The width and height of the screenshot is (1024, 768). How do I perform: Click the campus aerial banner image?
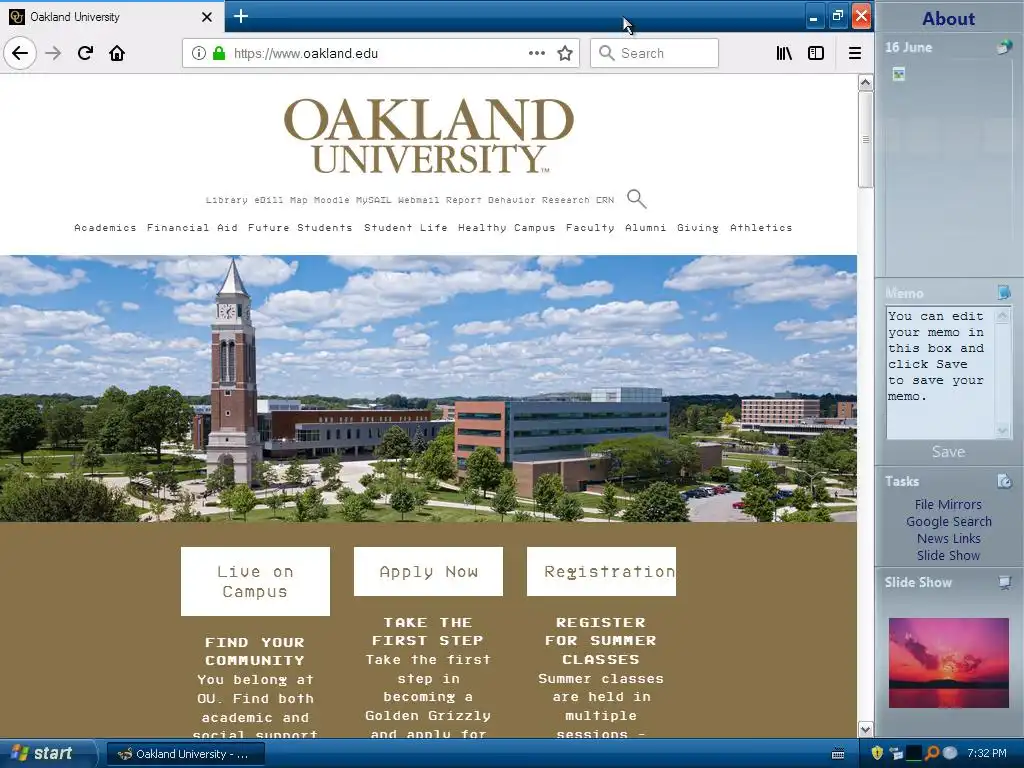(428, 389)
